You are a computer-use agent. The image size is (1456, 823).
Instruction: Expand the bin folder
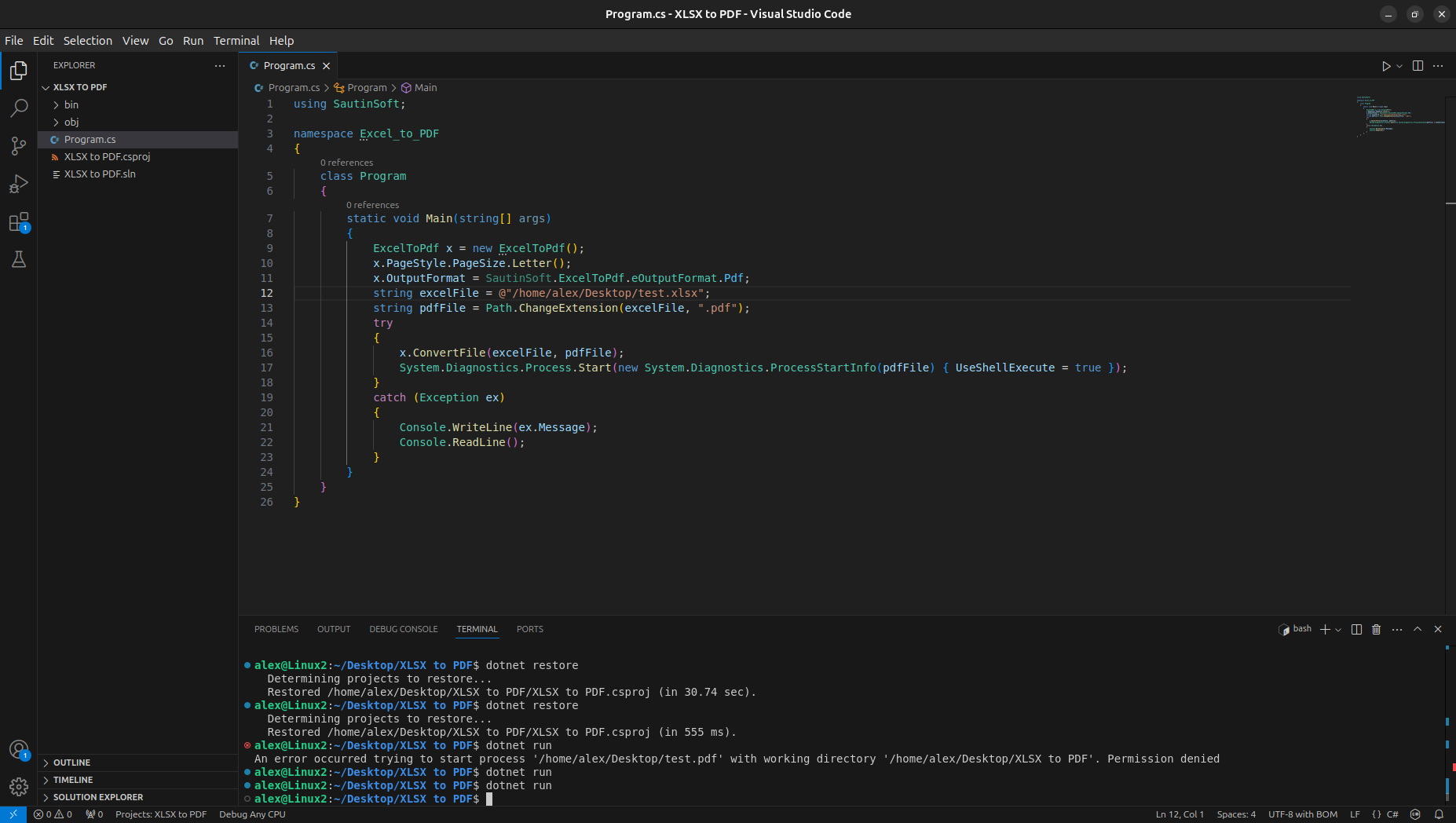pyautogui.click(x=71, y=104)
